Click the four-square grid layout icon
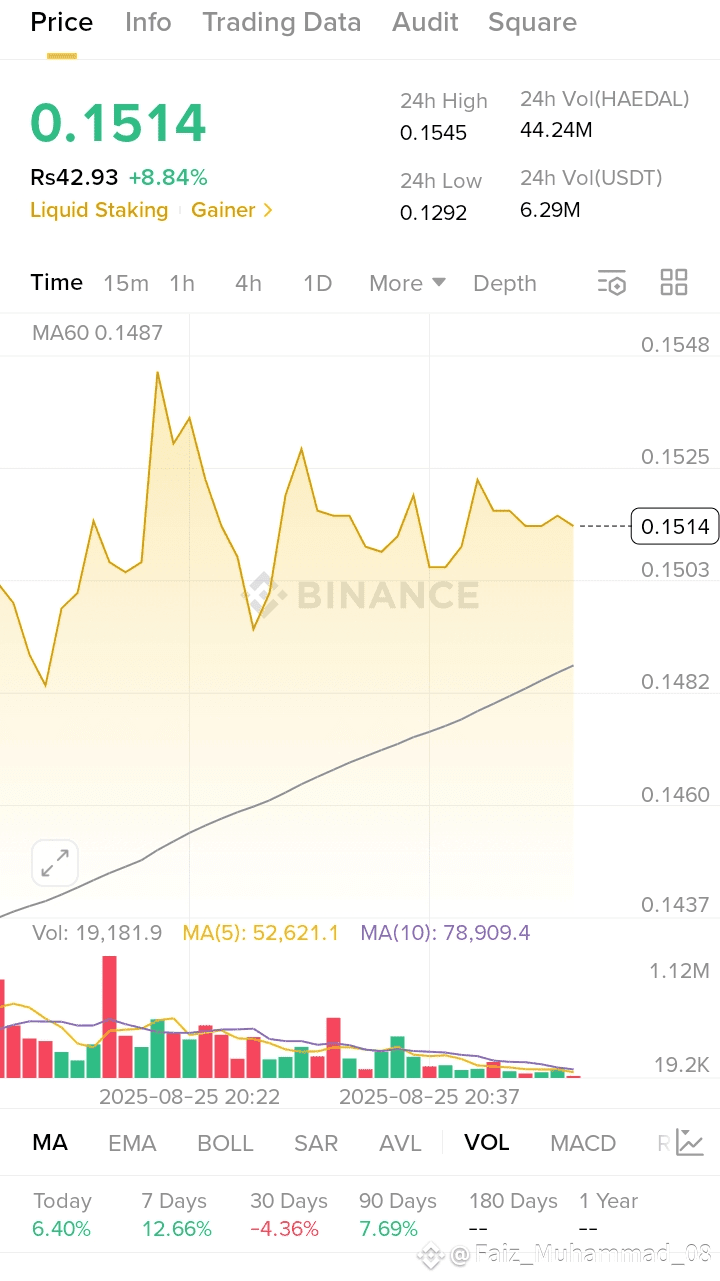720x1281 pixels. tap(674, 283)
